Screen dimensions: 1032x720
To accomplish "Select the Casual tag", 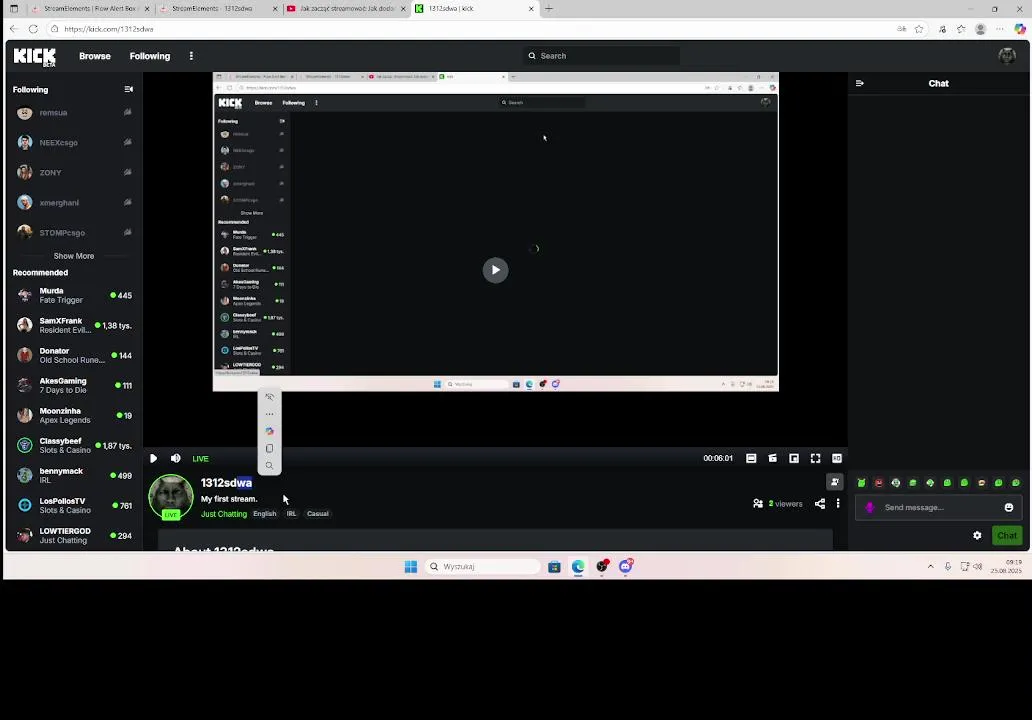I will pyautogui.click(x=318, y=514).
